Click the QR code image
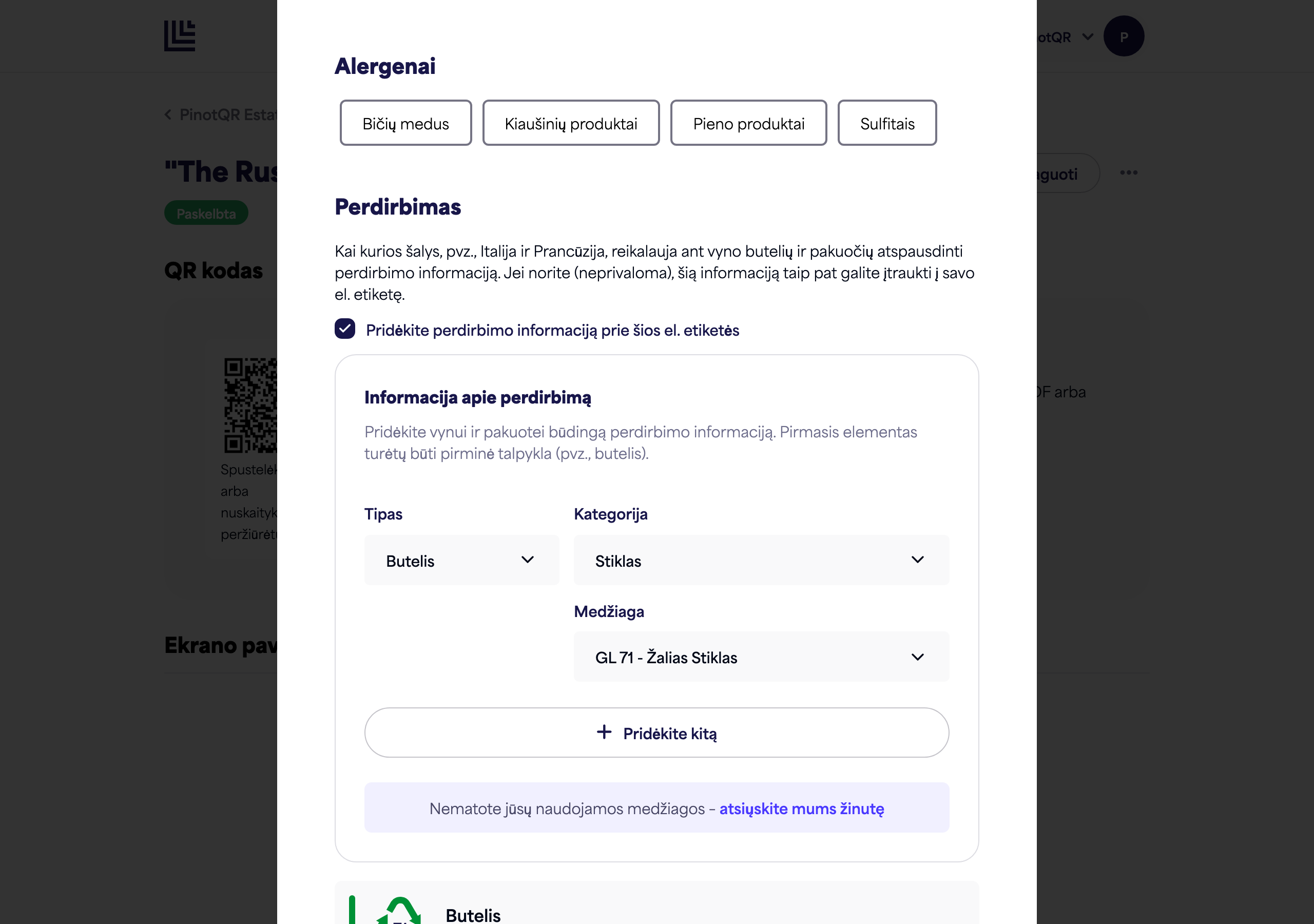Screen dimensions: 1314x924 pos(250,406)
